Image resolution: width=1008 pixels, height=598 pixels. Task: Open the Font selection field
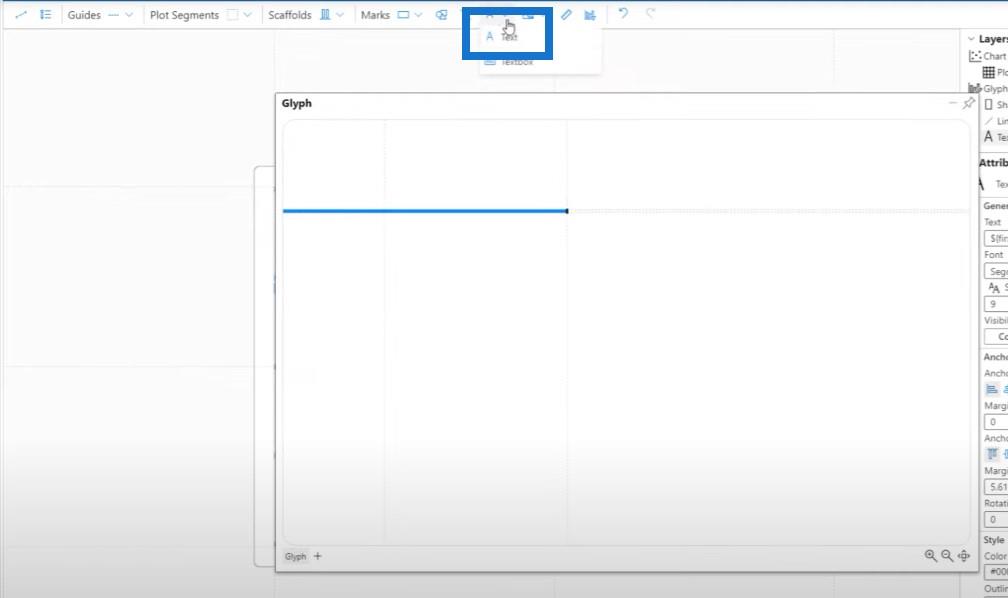pos(996,271)
